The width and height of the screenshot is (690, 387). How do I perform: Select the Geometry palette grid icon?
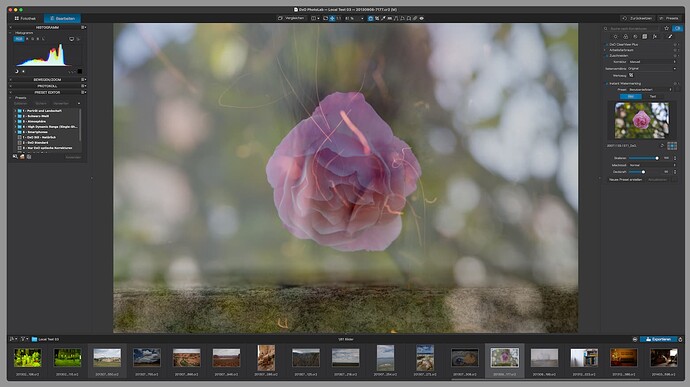click(x=645, y=37)
